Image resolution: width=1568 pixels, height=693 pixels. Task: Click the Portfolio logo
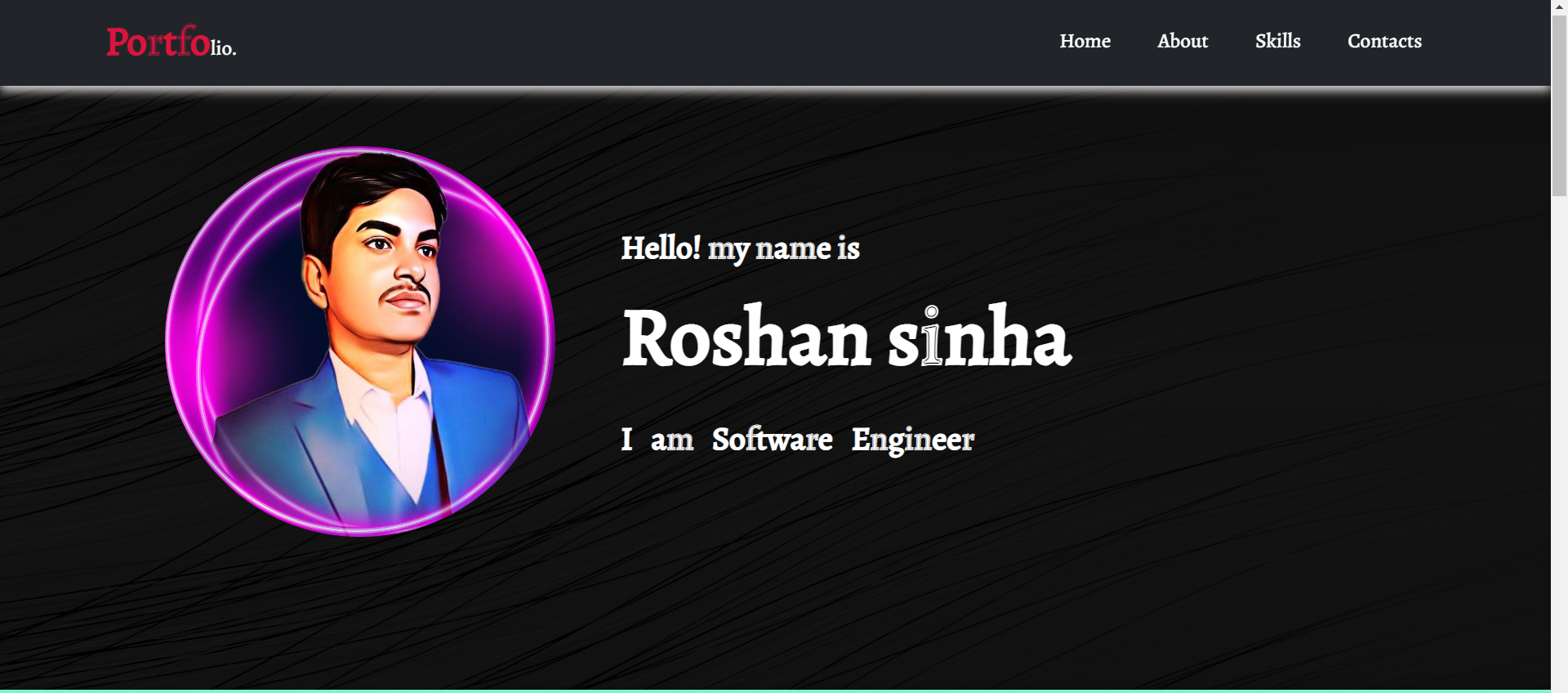click(x=171, y=42)
